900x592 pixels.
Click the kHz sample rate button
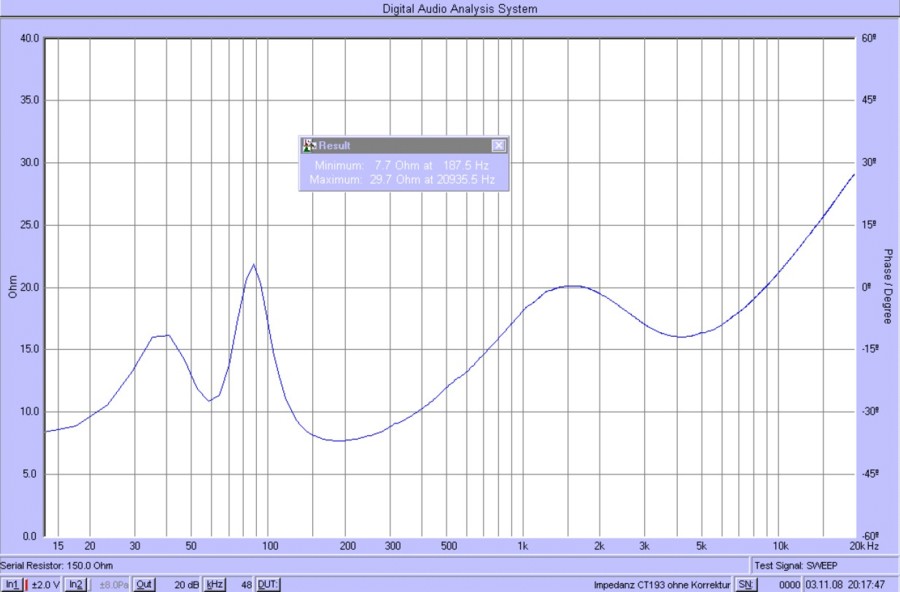215,584
